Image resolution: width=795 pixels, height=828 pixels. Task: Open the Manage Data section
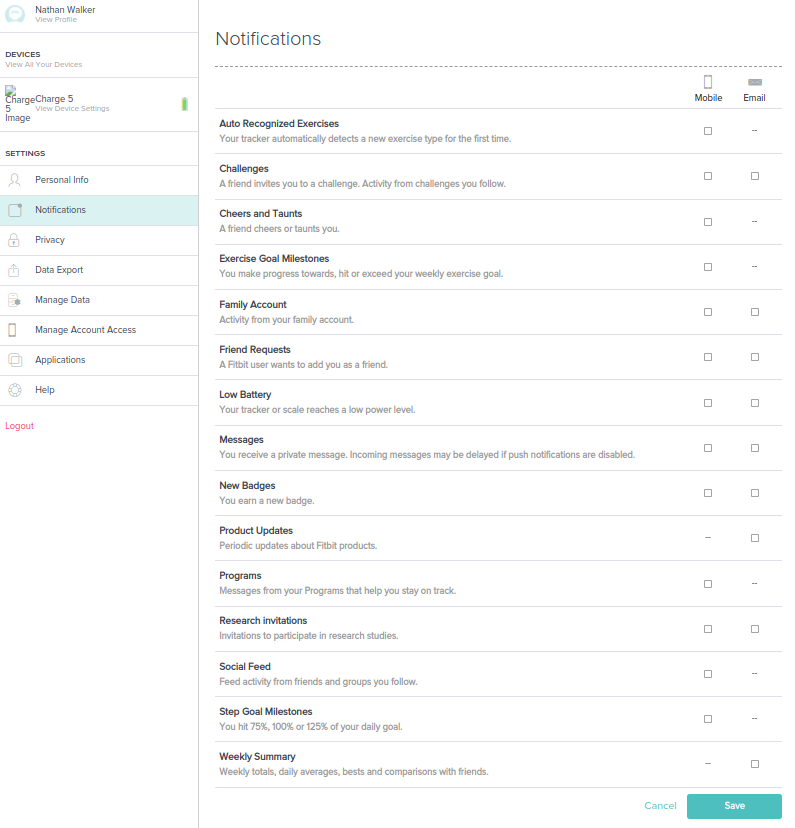99,300
